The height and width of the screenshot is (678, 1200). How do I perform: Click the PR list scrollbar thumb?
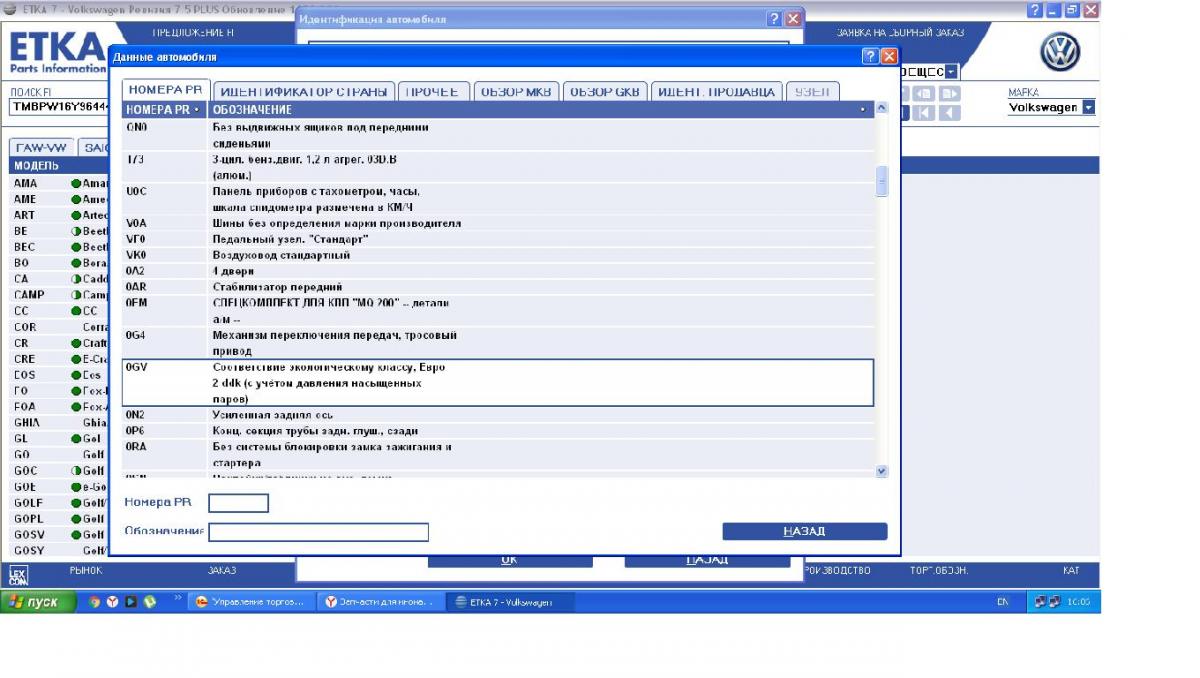881,181
